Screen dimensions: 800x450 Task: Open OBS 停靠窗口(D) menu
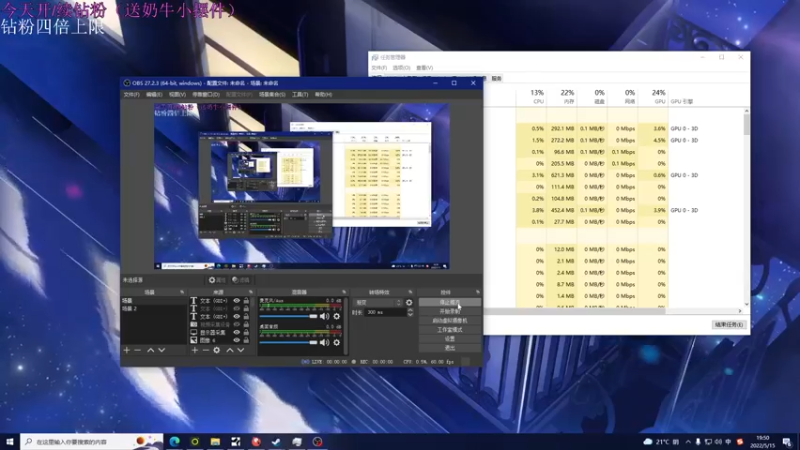pyautogui.click(x=206, y=94)
